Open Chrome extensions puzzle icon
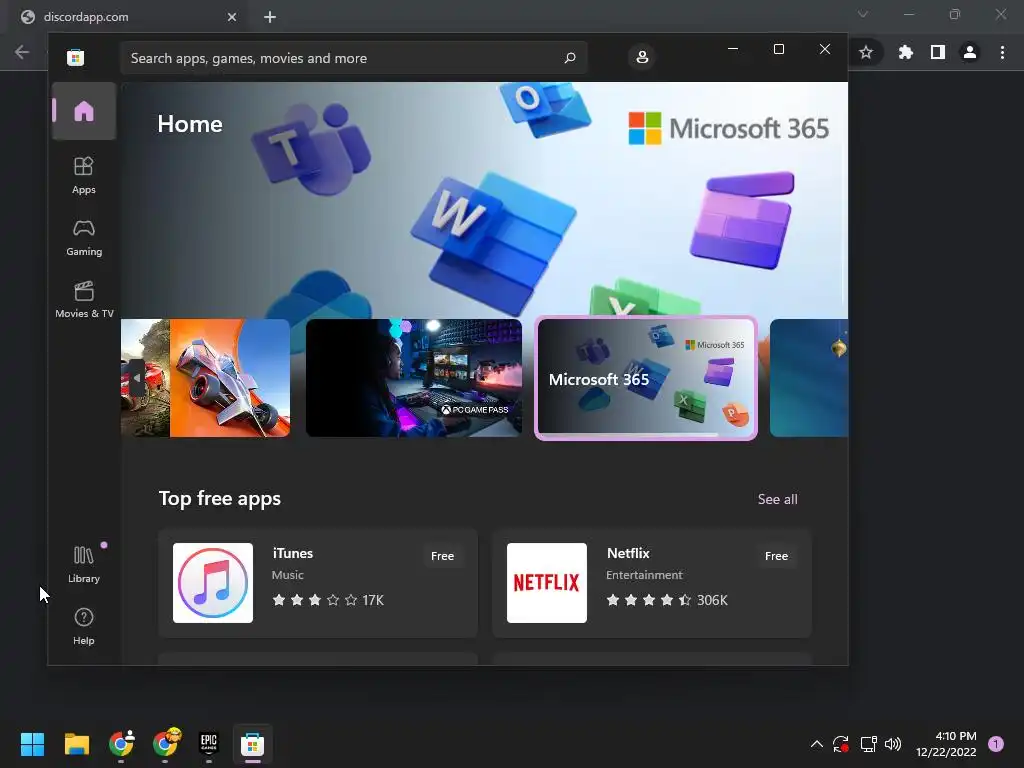The height and width of the screenshot is (768, 1024). 905,52
